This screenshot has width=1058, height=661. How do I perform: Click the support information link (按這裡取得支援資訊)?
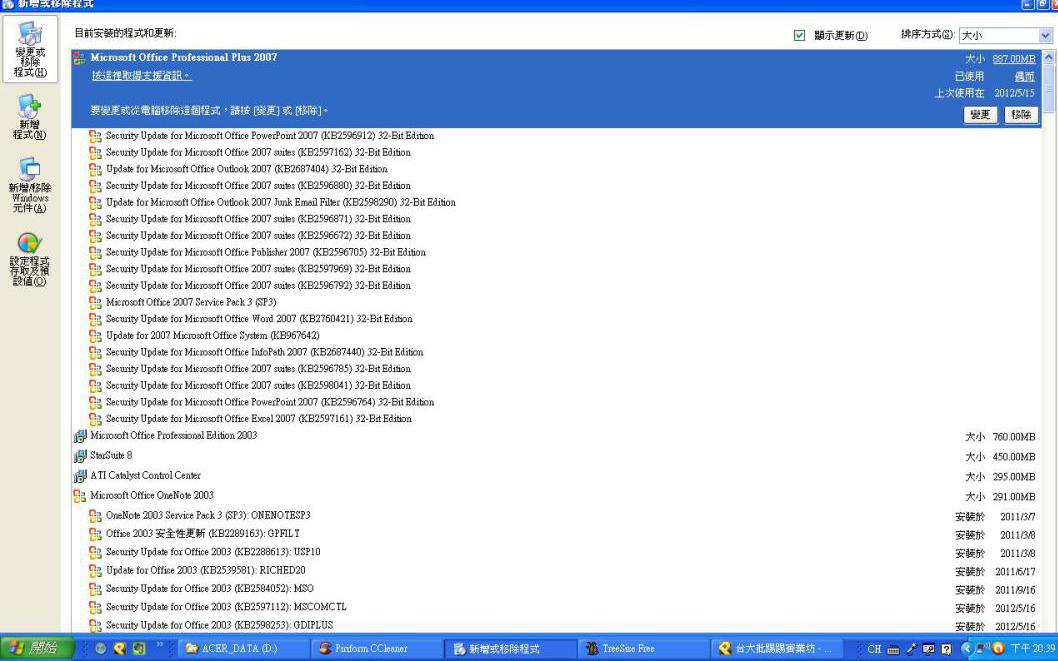click(x=142, y=76)
